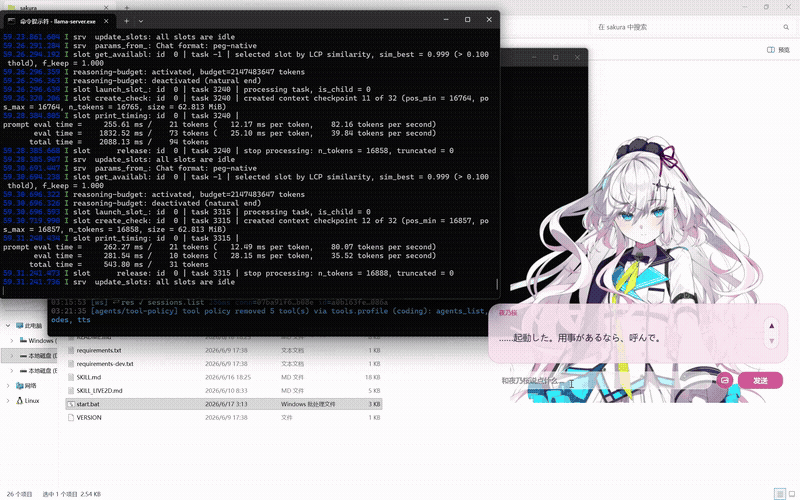This screenshot has height=500, width=800.
Task: Select the SKILL.md file
Action: (224, 377)
